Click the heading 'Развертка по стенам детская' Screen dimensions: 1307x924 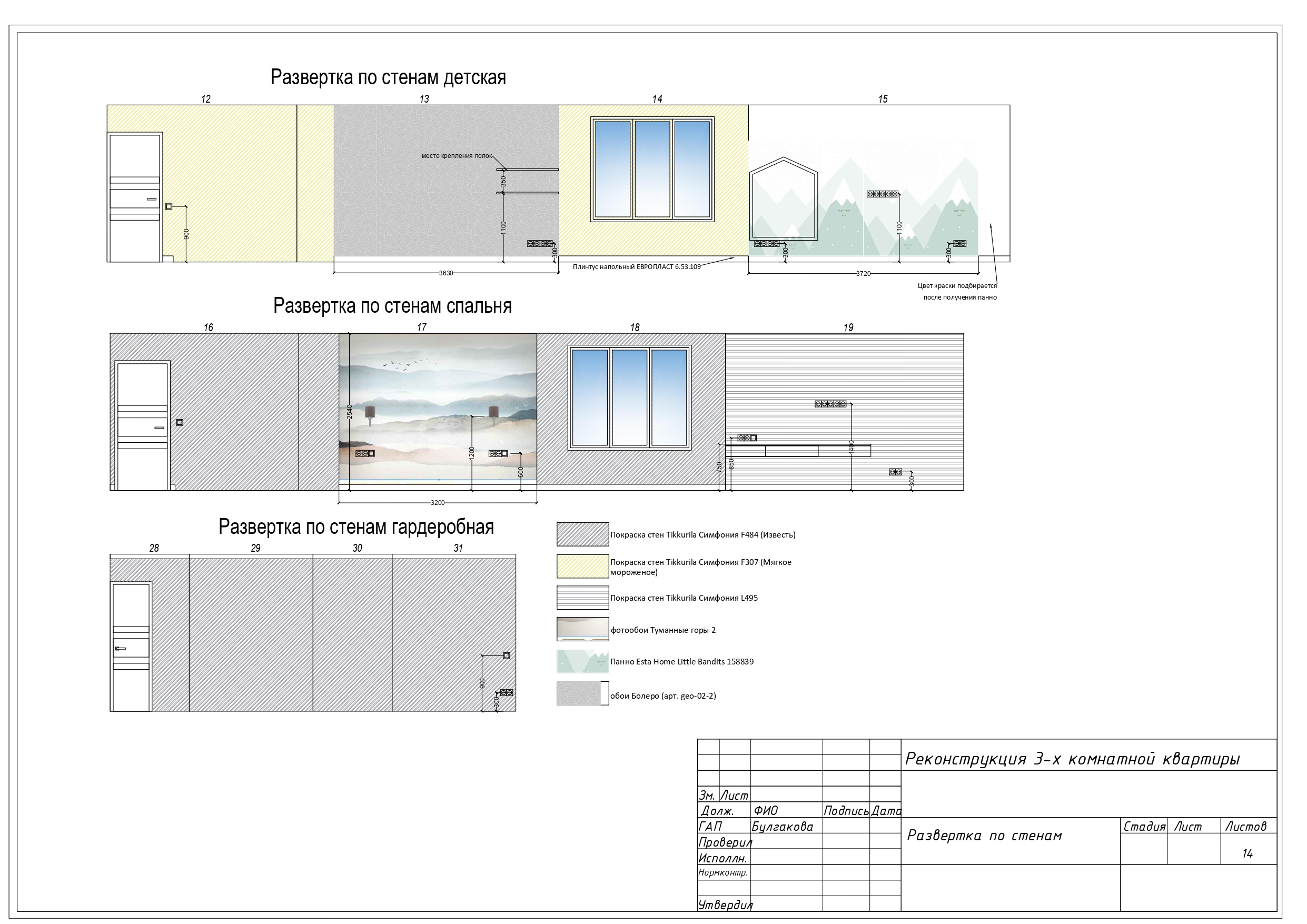388,77
